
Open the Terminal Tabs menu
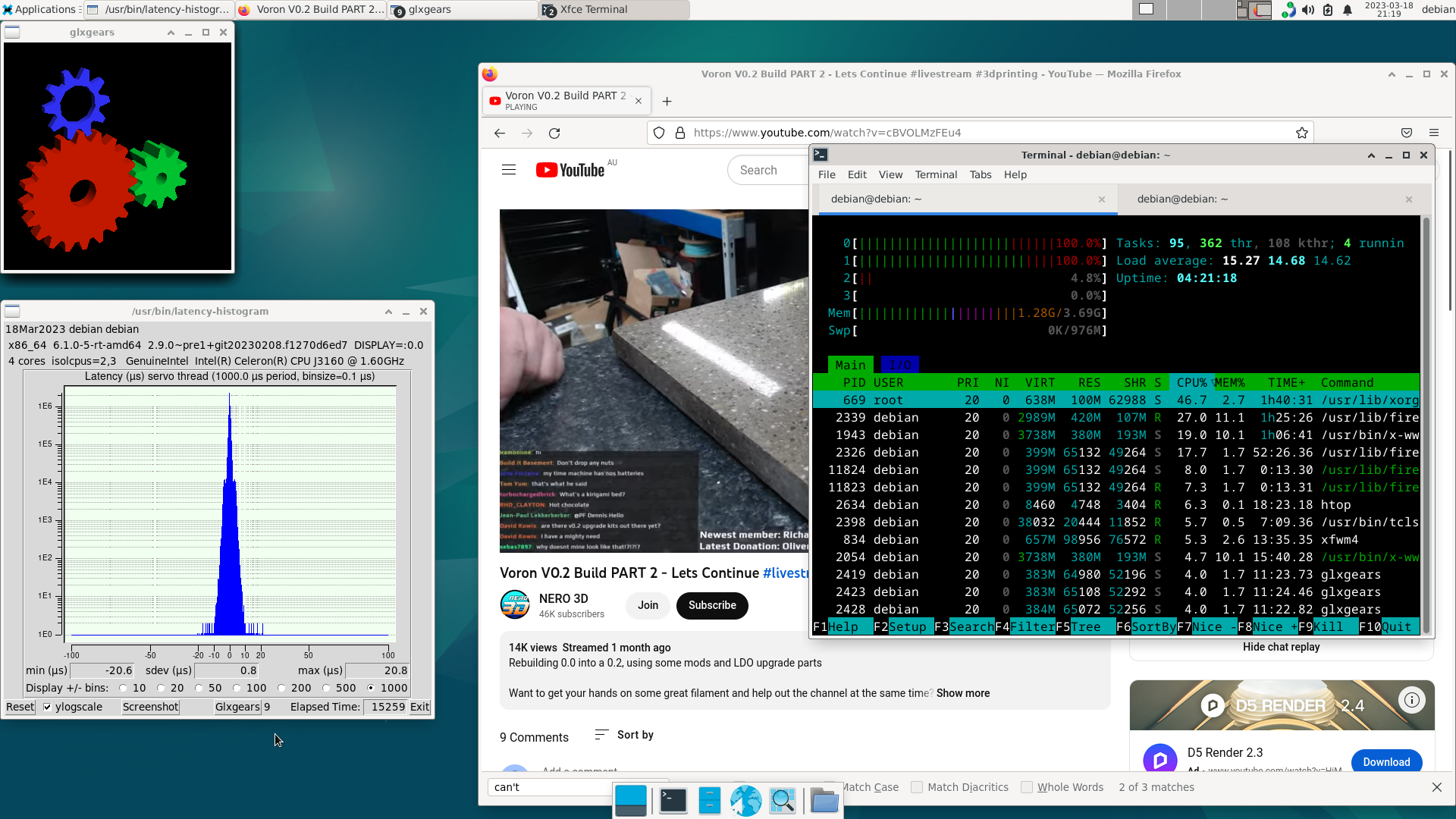pyautogui.click(x=981, y=174)
